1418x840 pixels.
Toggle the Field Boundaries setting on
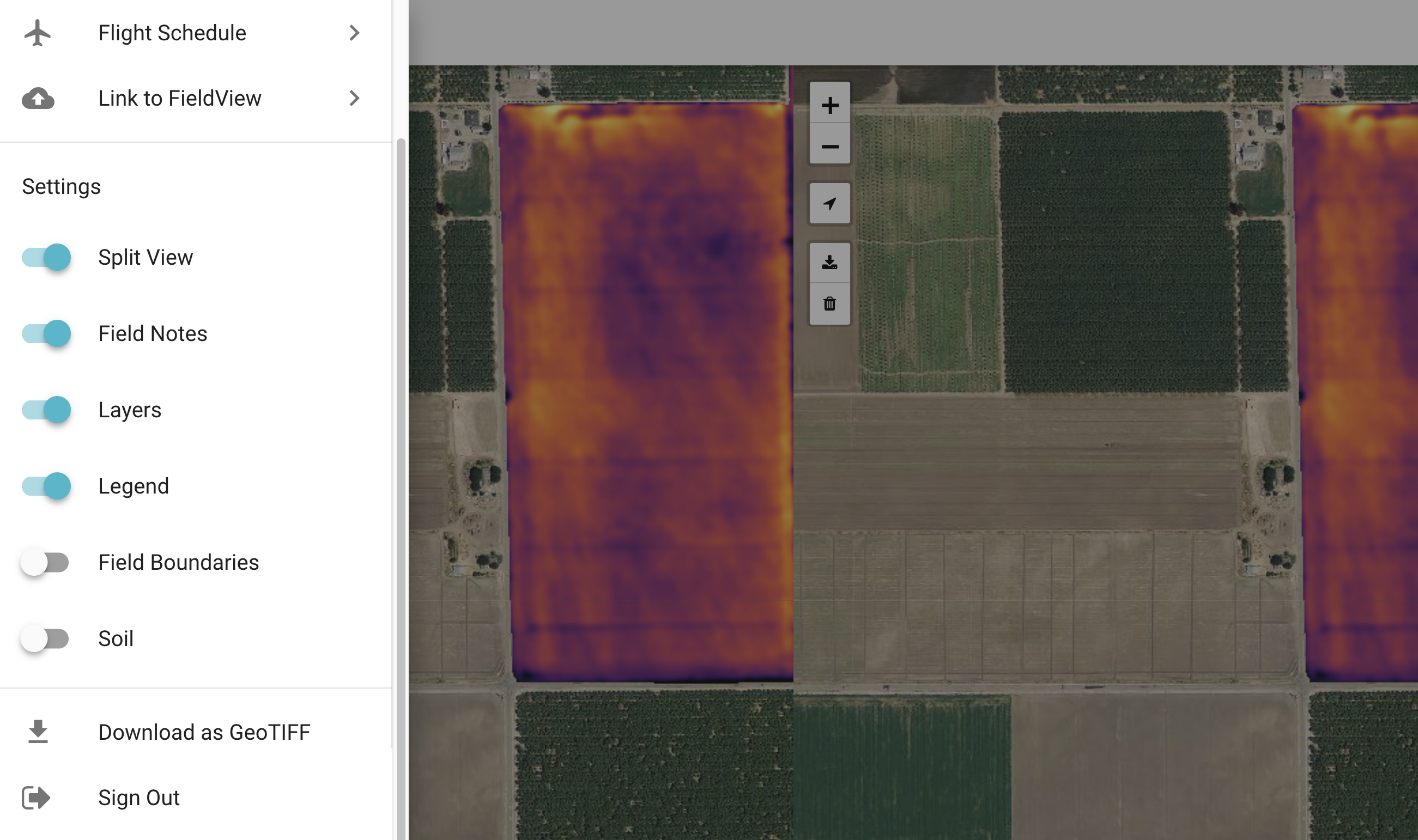[45, 562]
